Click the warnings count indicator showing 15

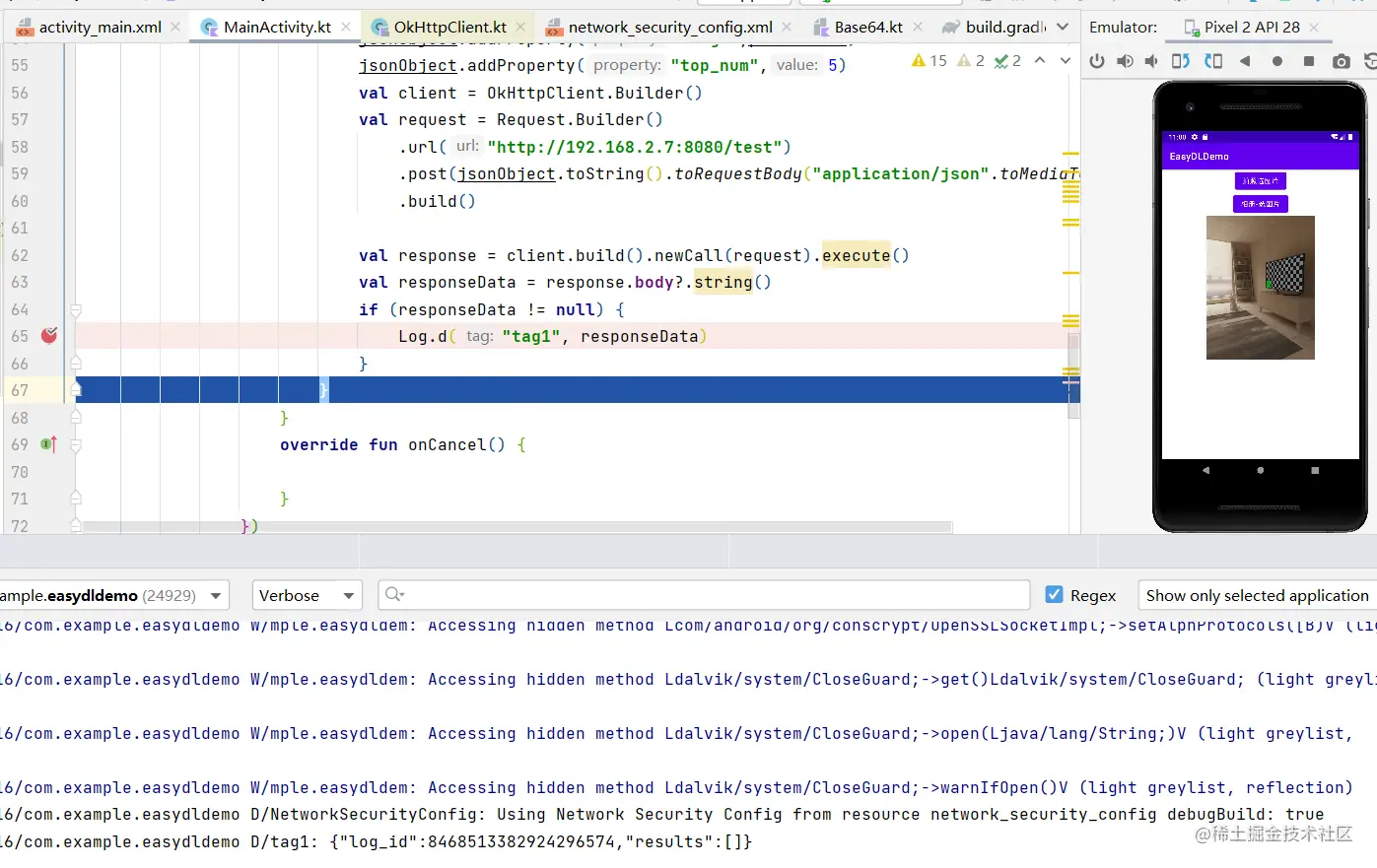click(x=929, y=61)
